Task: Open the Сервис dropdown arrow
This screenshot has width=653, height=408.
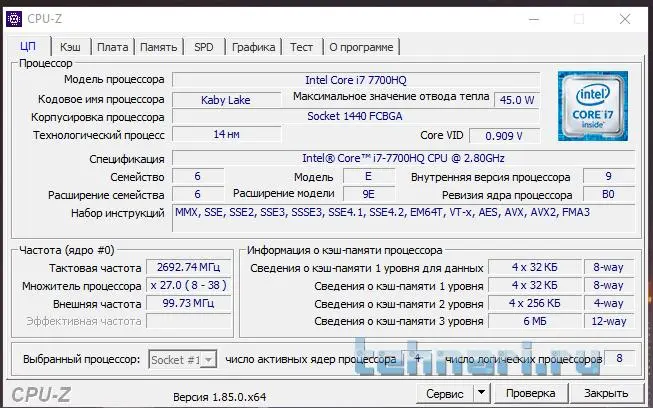Action: (481, 393)
